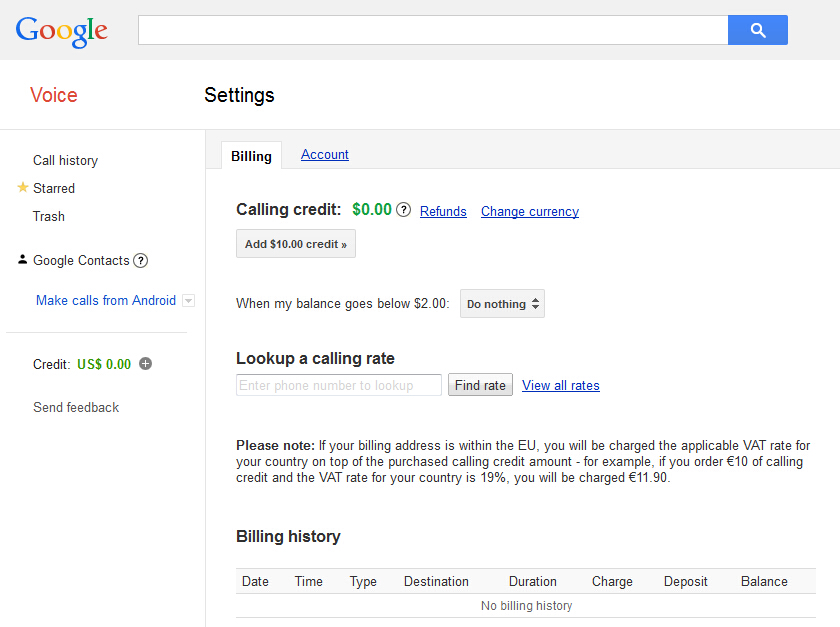
Task: Click the Destination column header
Action: pyautogui.click(x=436, y=581)
